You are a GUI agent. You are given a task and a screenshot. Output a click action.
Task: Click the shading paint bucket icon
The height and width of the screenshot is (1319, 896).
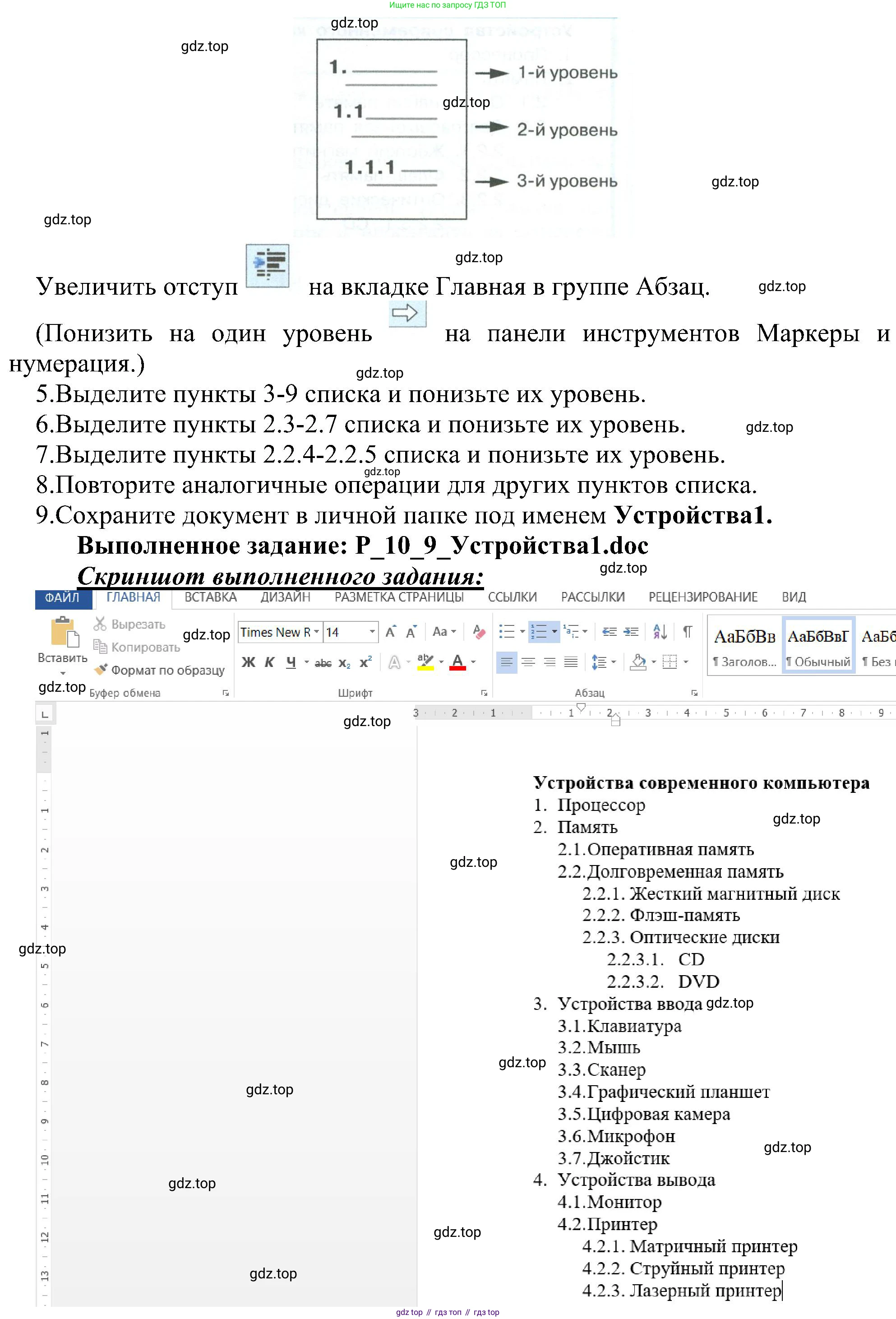pos(638,662)
